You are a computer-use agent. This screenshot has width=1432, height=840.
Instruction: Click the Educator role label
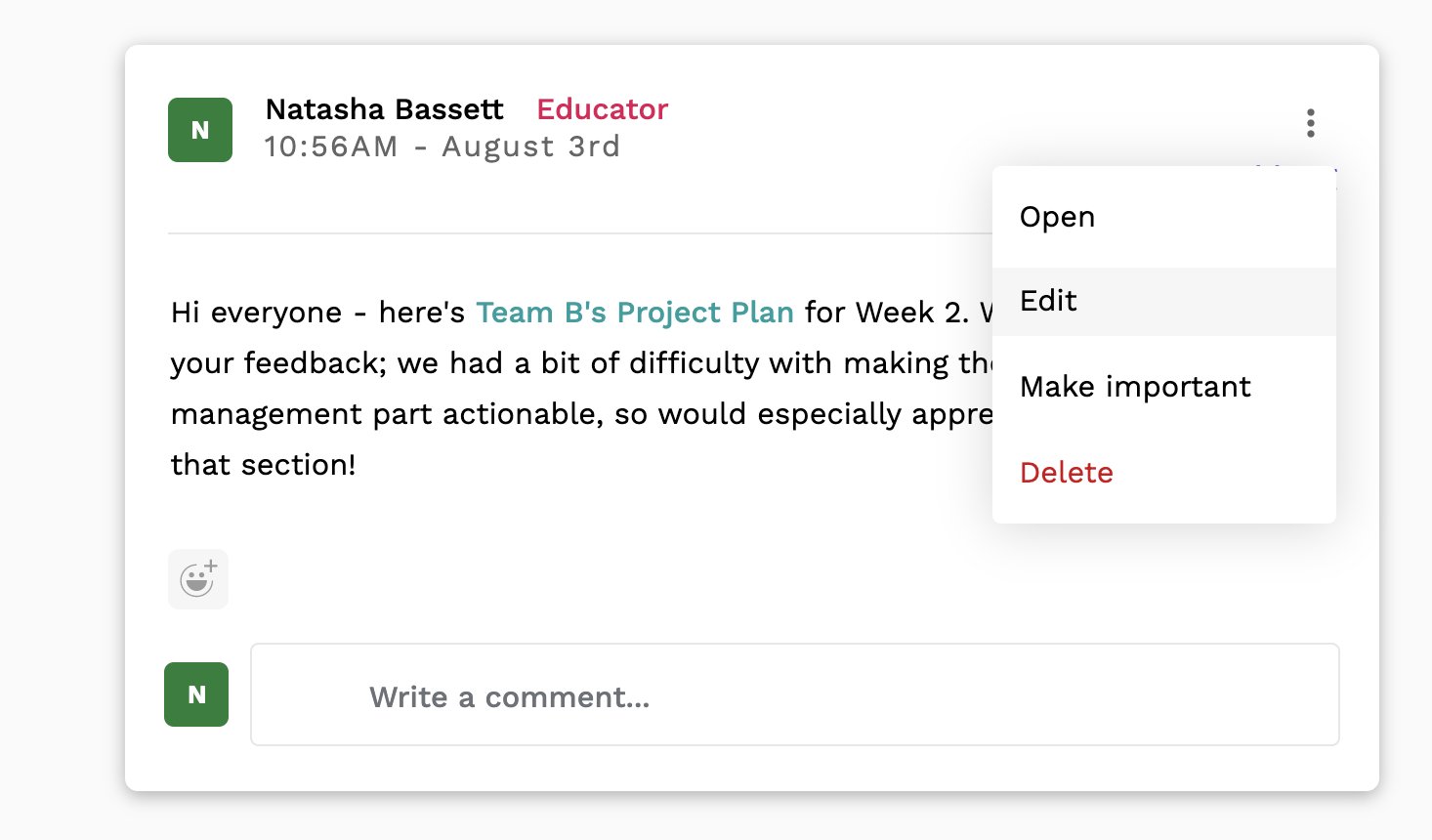[x=603, y=109]
